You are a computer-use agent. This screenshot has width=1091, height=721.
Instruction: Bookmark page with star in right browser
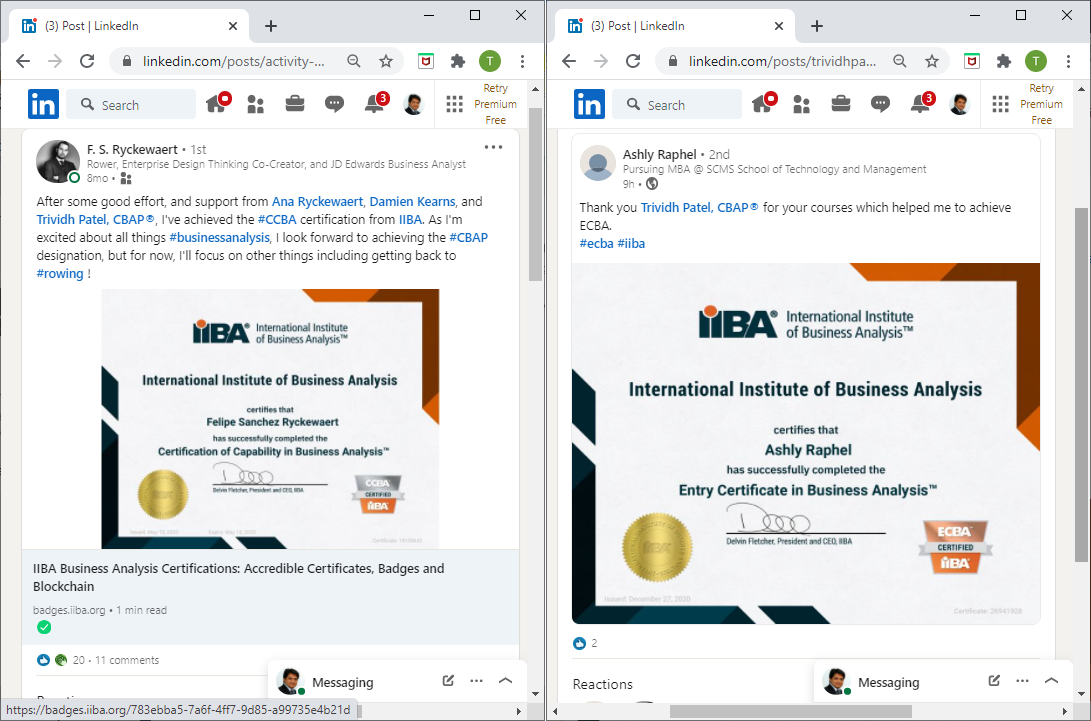click(932, 61)
